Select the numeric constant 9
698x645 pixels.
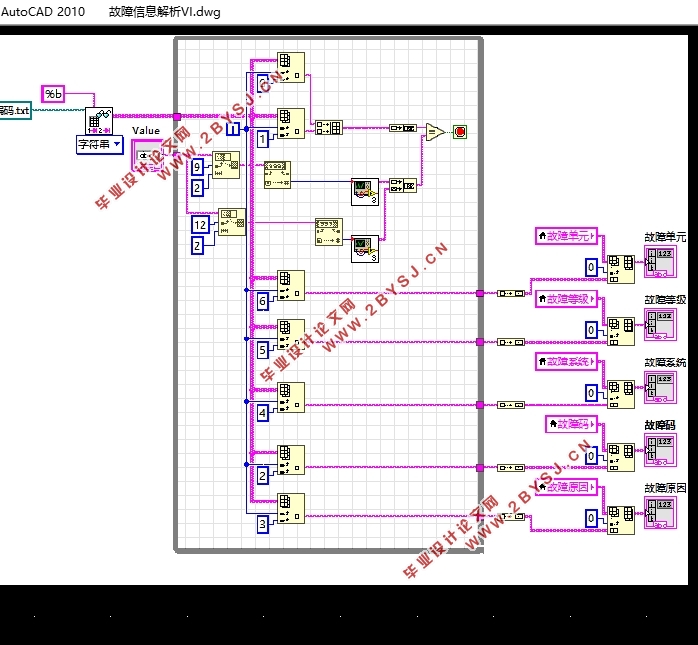coord(197,167)
